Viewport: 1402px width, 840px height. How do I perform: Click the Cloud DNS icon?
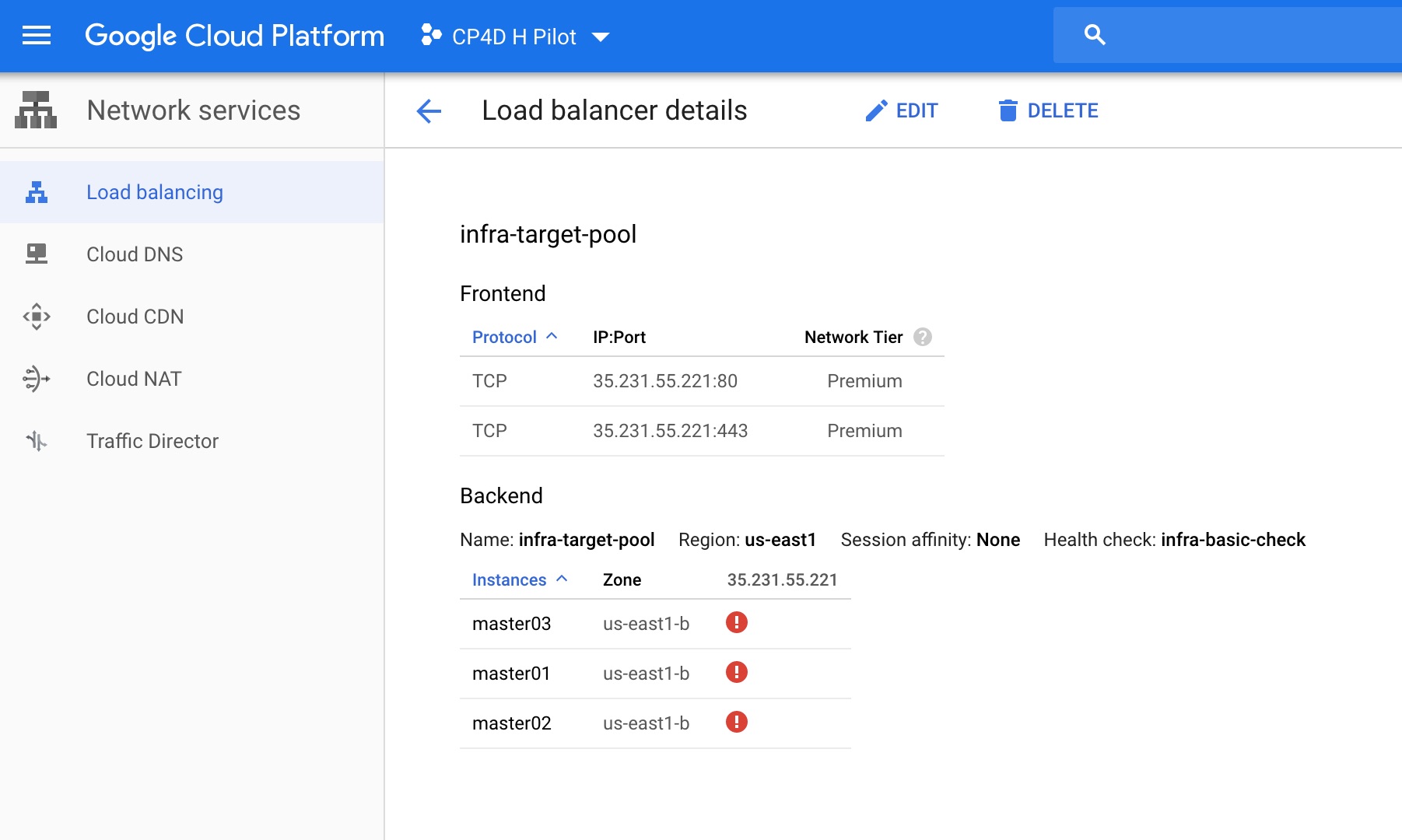click(37, 254)
